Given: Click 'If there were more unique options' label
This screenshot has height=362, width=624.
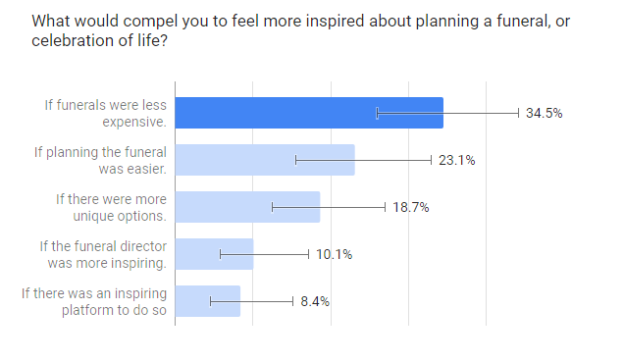Looking at the screenshot, I should [111, 207].
